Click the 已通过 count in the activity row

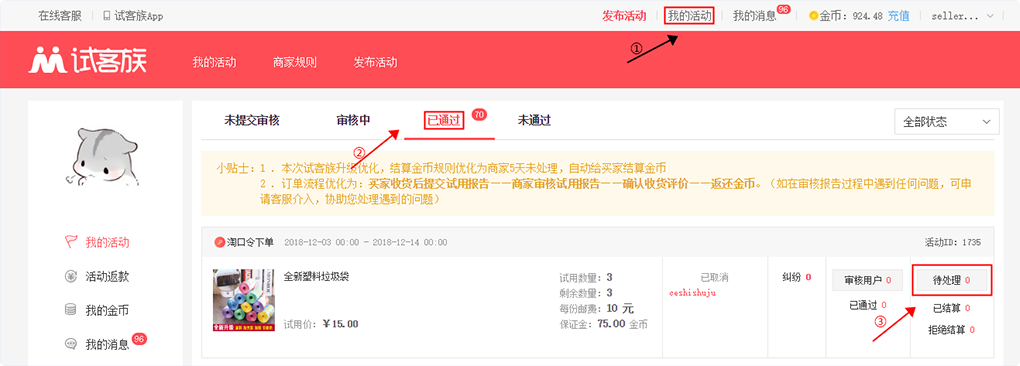click(868, 305)
